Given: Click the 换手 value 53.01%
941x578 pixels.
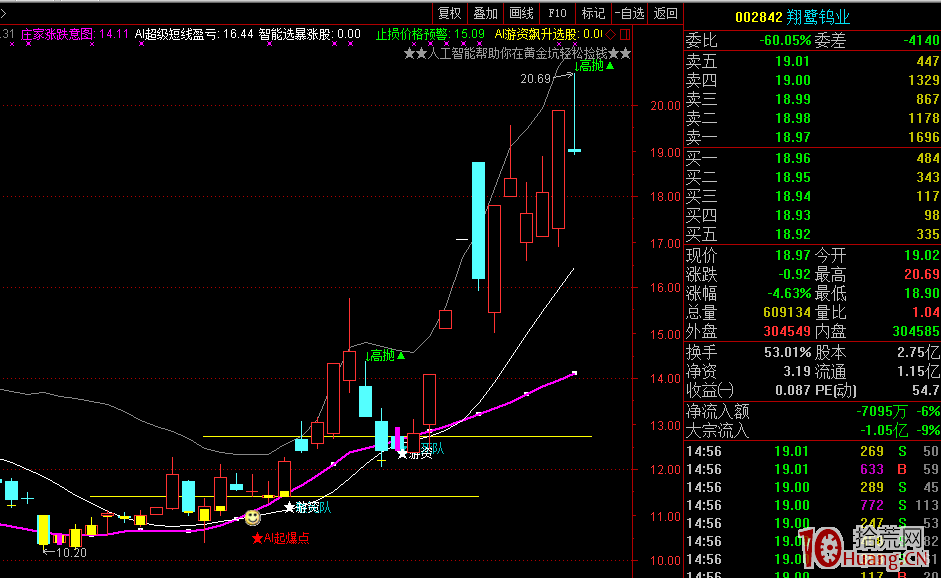Looking at the screenshot, I should click(x=787, y=352).
